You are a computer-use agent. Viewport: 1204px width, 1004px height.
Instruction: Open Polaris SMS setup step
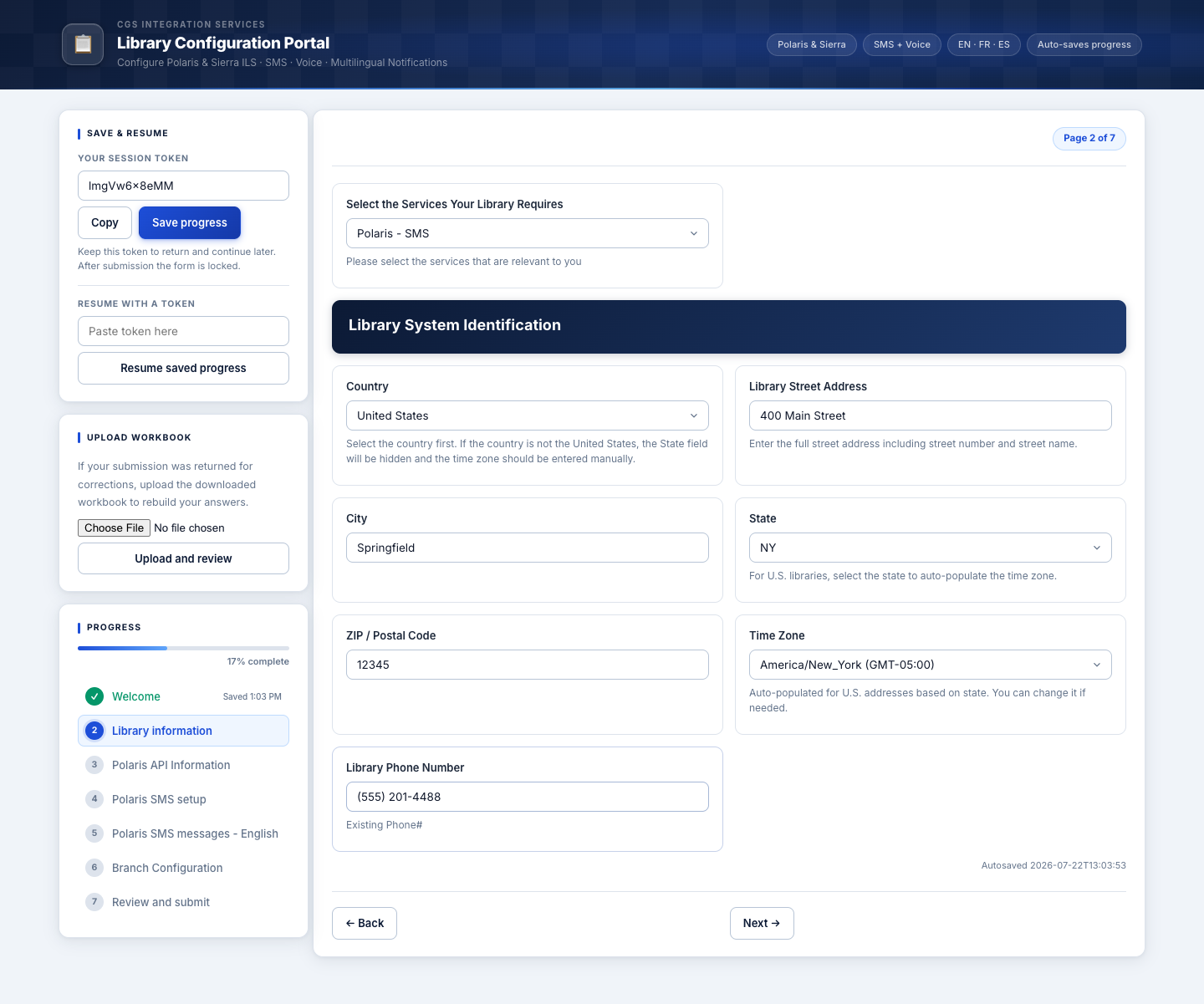[x=183, y=799]
